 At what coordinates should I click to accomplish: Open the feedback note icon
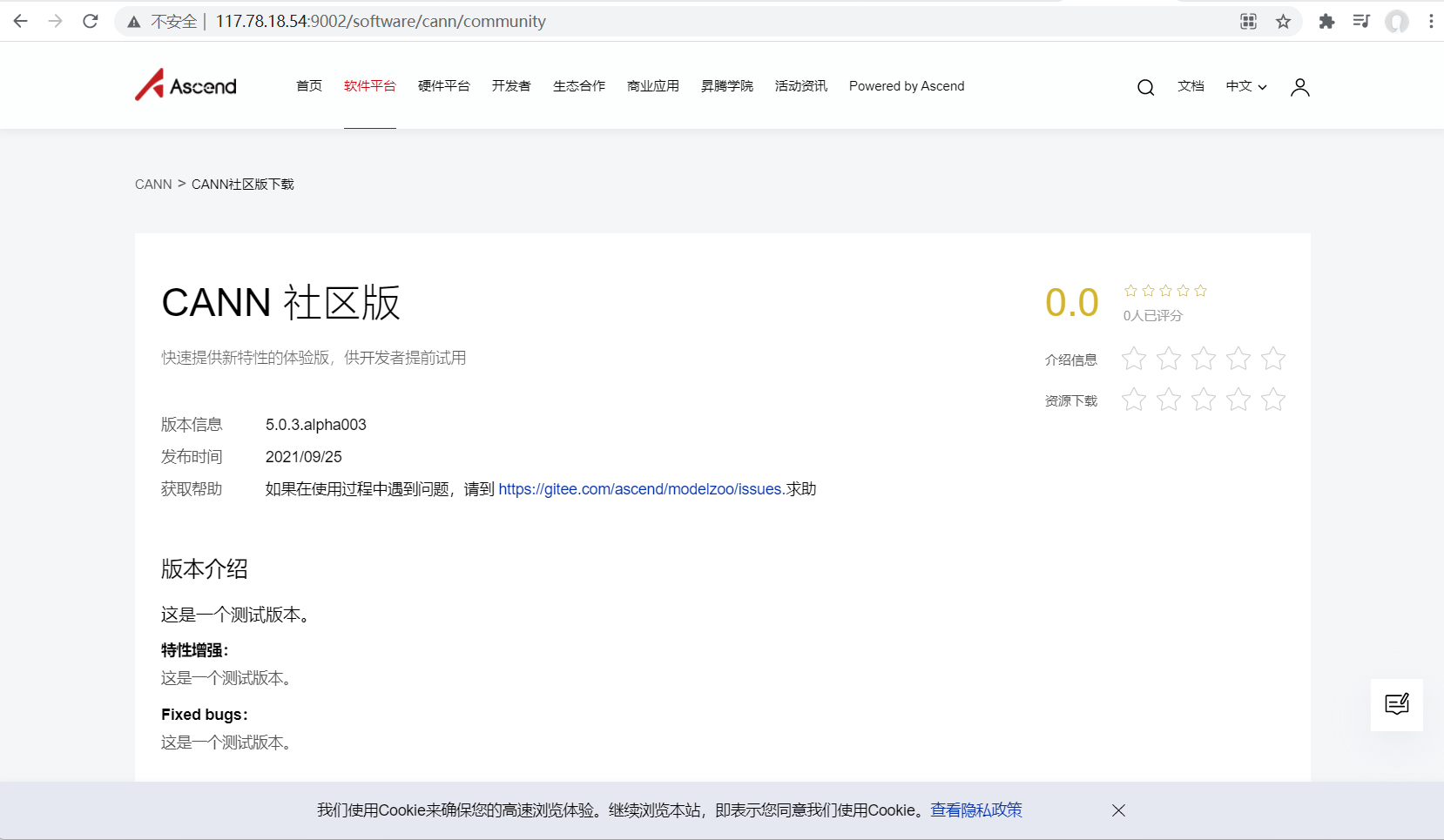click(1396, 704)
